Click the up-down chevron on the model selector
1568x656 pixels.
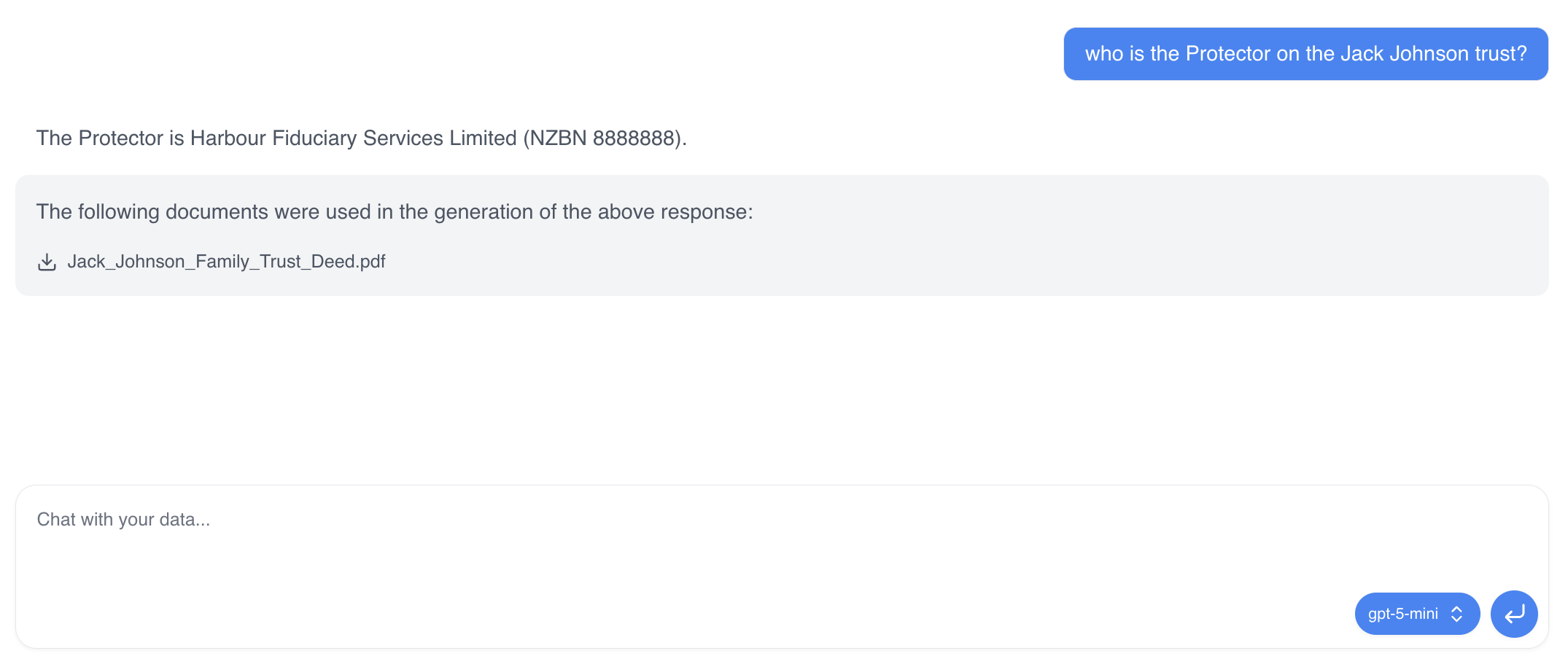(x=1456, y=614)
